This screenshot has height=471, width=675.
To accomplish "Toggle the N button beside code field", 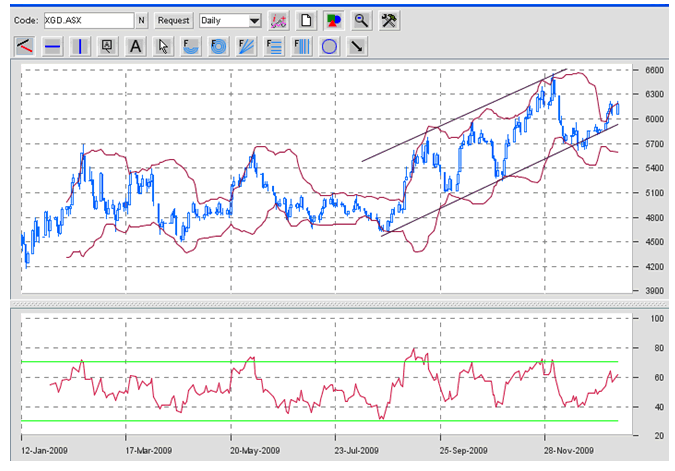I will pos(141,20).
